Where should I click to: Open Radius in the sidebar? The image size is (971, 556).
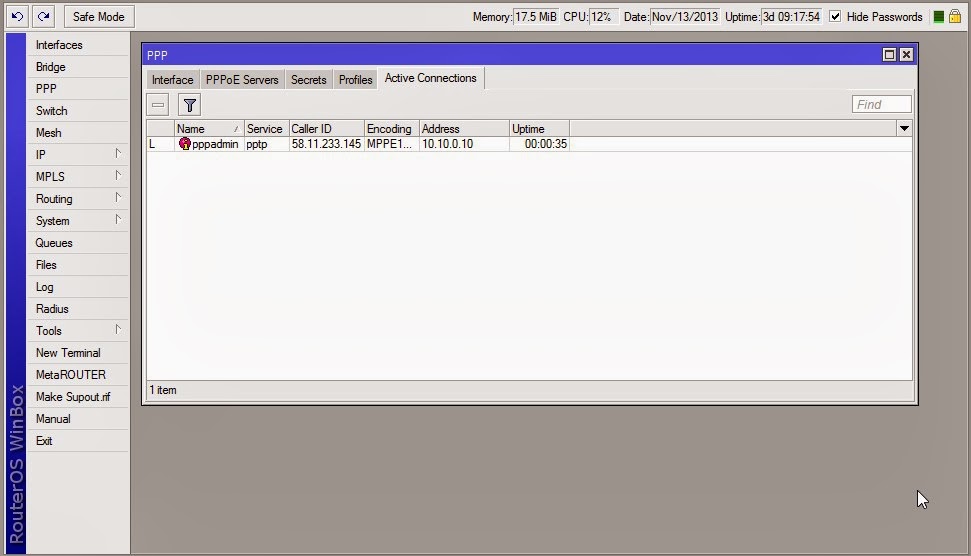point(78,309)
